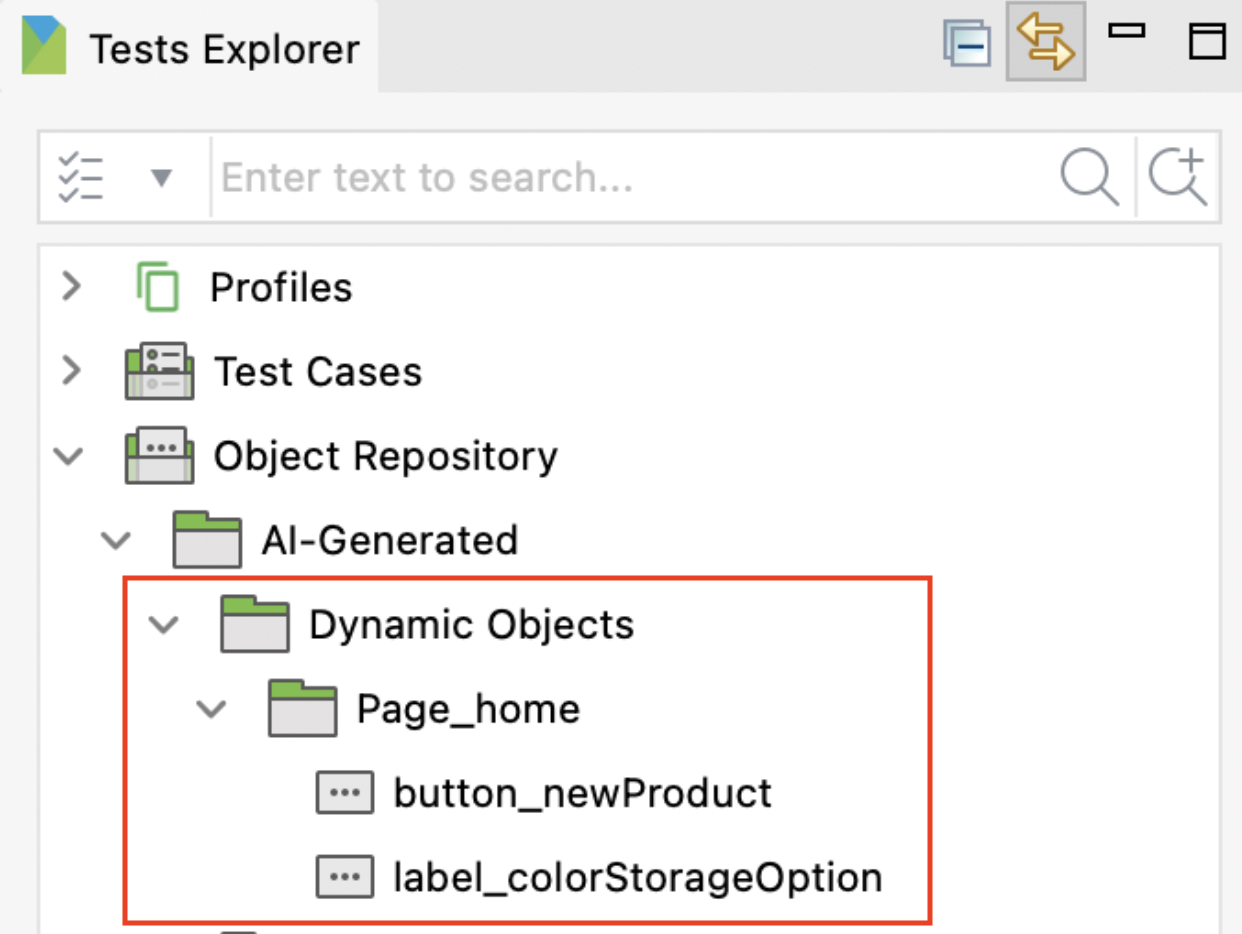
Task: Collapse the Dynamic Objects folder
Action: click(x=163, y=624)
